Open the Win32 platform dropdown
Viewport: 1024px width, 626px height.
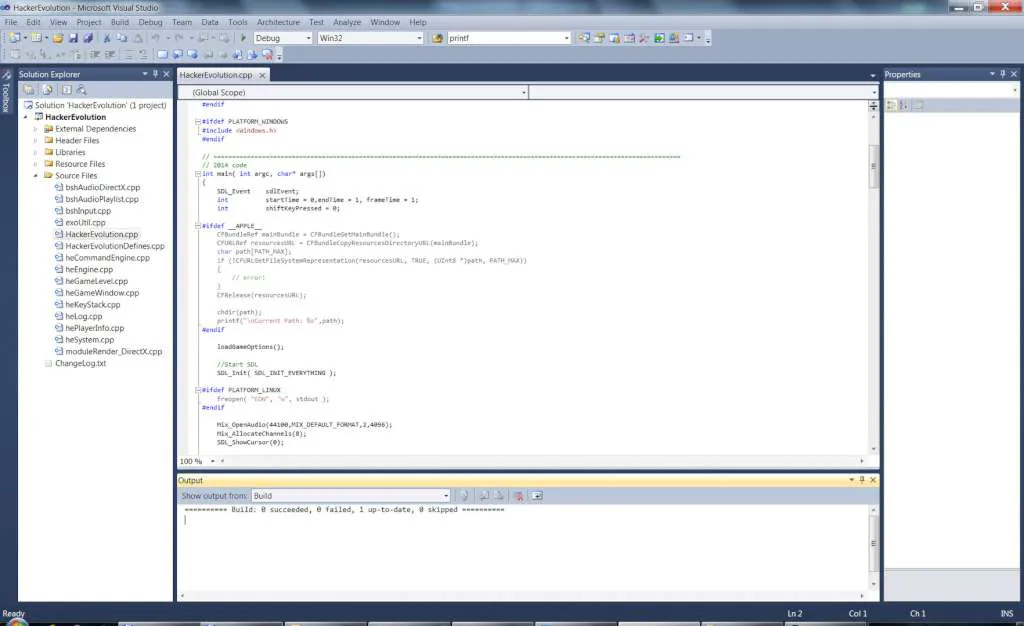[419, 39]
